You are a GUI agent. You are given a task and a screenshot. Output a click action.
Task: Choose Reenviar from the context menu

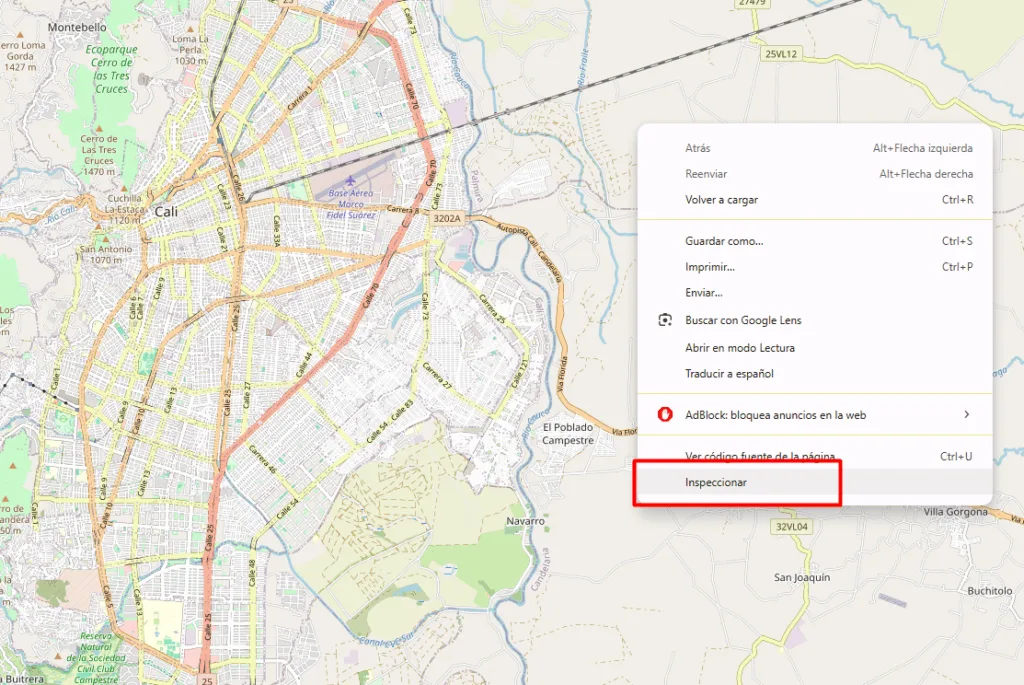(x=814, y=174)
